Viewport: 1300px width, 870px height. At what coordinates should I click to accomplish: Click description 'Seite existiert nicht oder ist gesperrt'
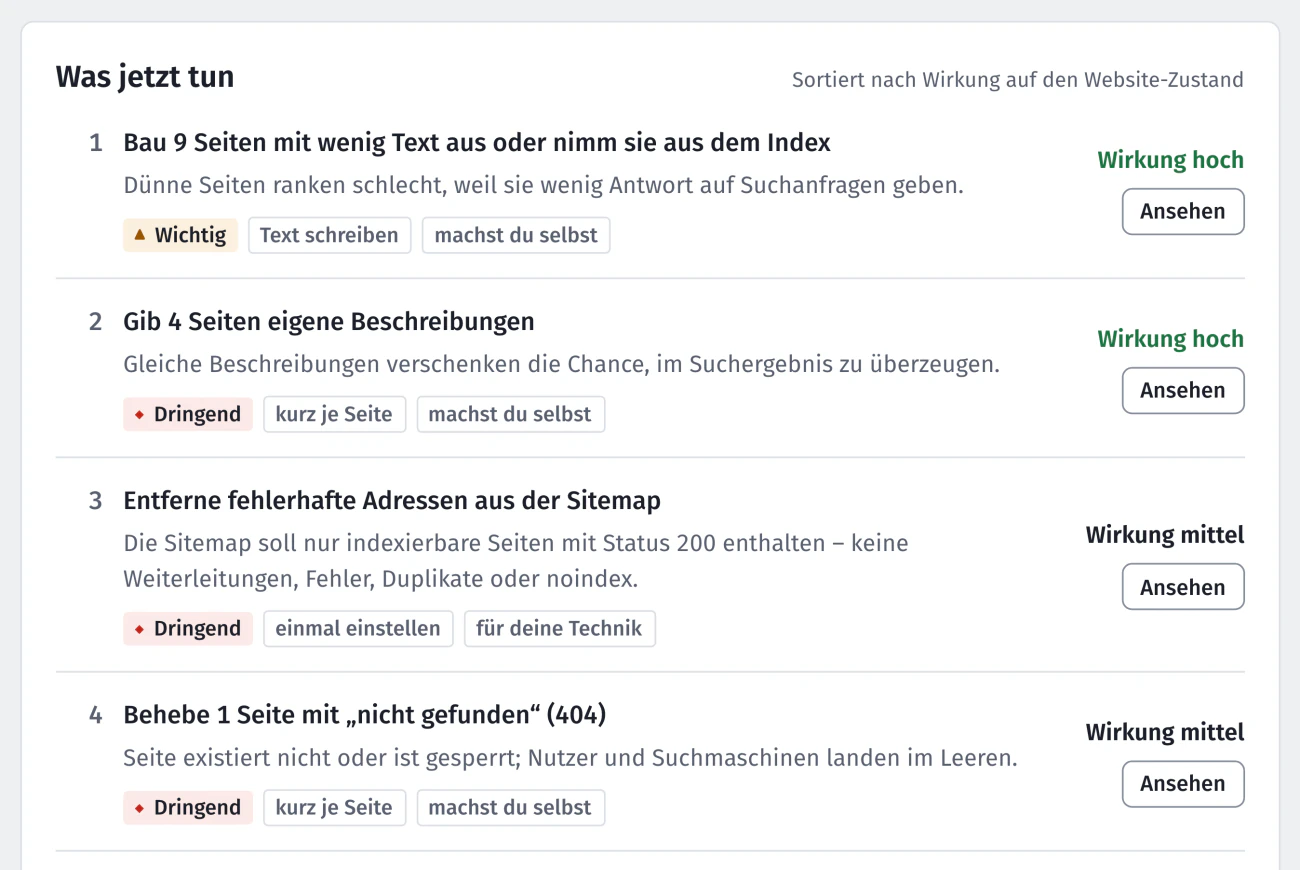570,759
